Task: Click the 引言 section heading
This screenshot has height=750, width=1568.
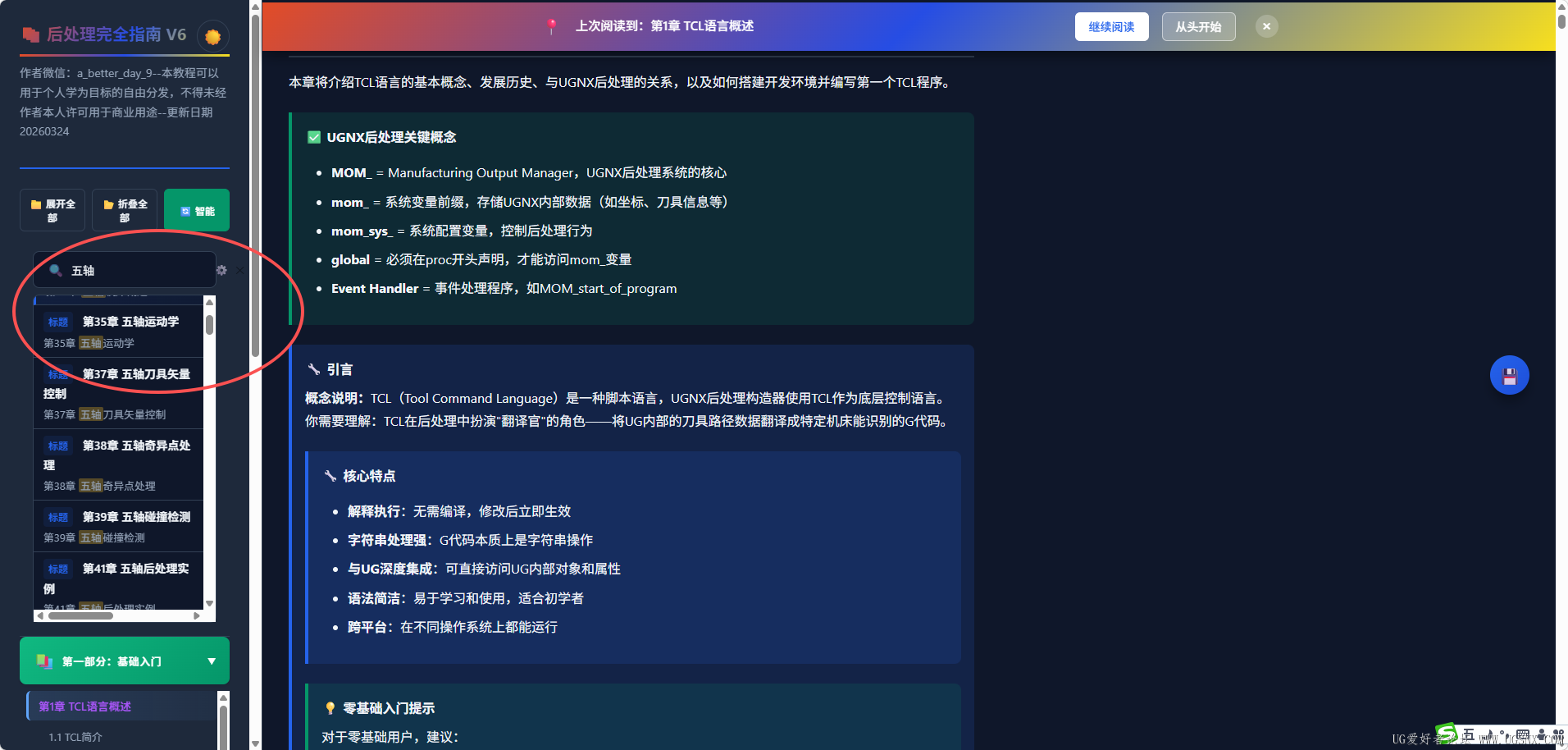Action: pos(340,369)
